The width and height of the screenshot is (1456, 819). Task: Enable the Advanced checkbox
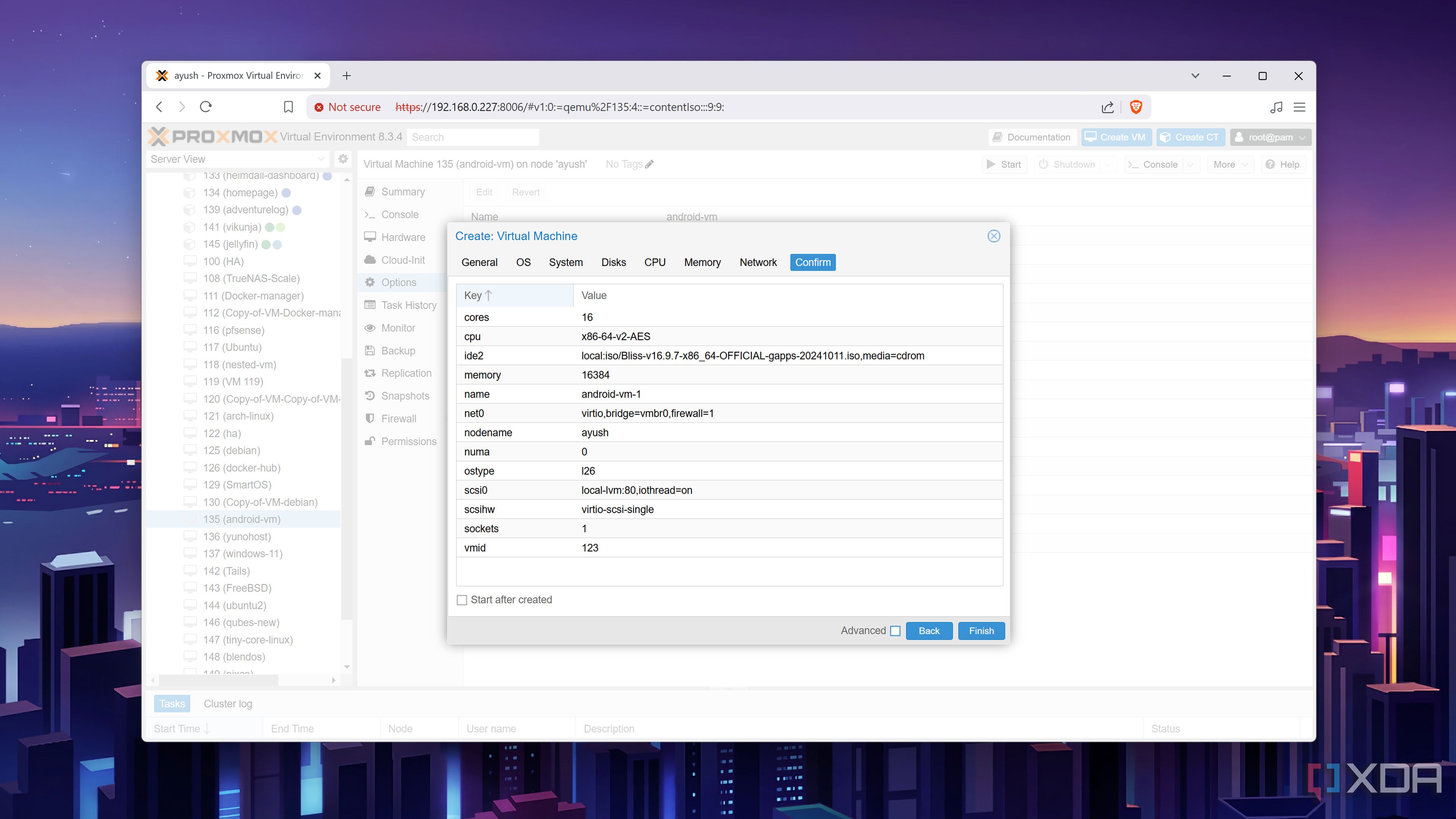point(895,631)
